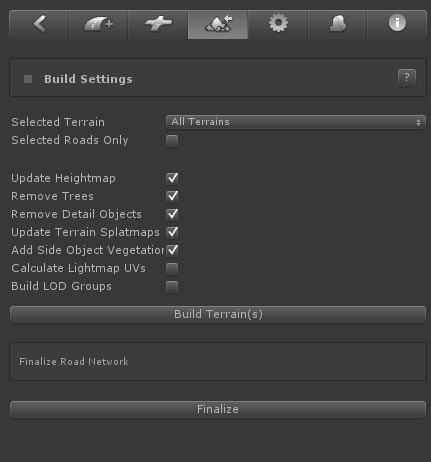Select the crossing connections icon
Image resolution: width=431 pixels, height=462 pixels.
point(158,24)
